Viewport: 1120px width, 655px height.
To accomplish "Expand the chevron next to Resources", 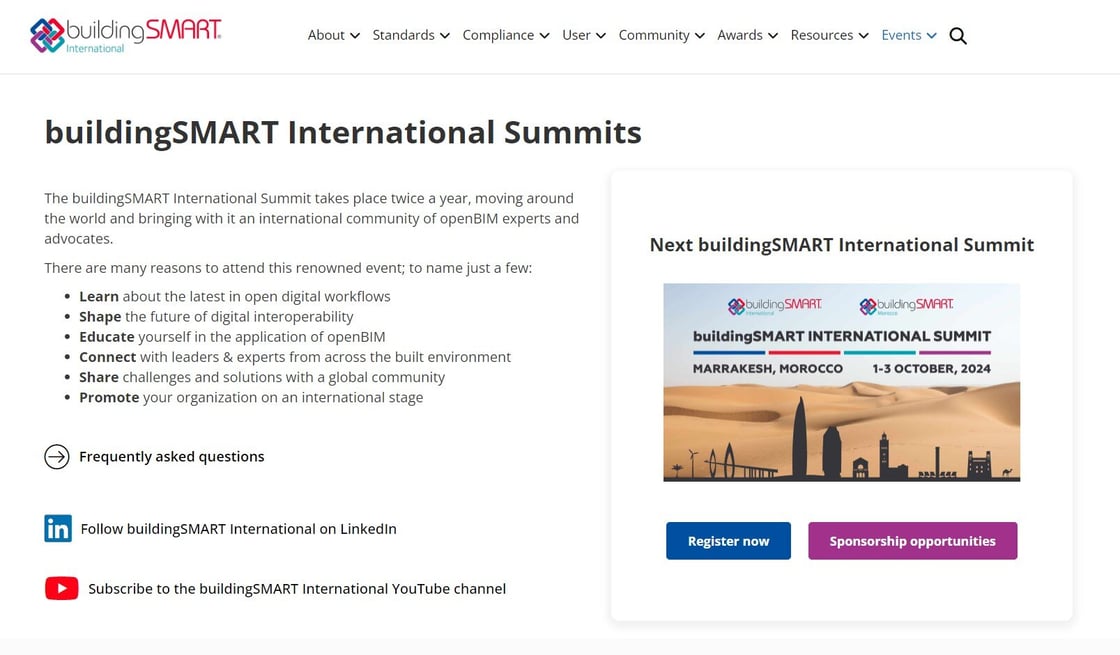I will [864, 36].
